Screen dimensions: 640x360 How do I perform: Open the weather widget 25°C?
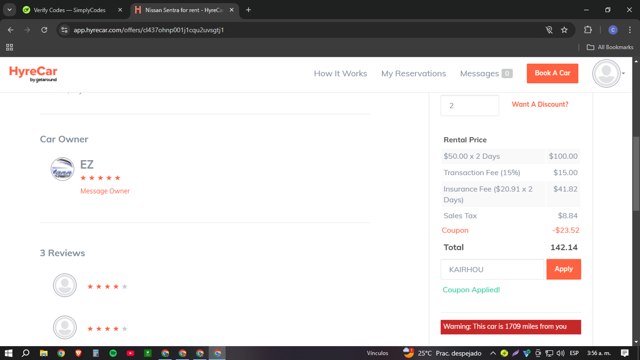pos(442,353)
